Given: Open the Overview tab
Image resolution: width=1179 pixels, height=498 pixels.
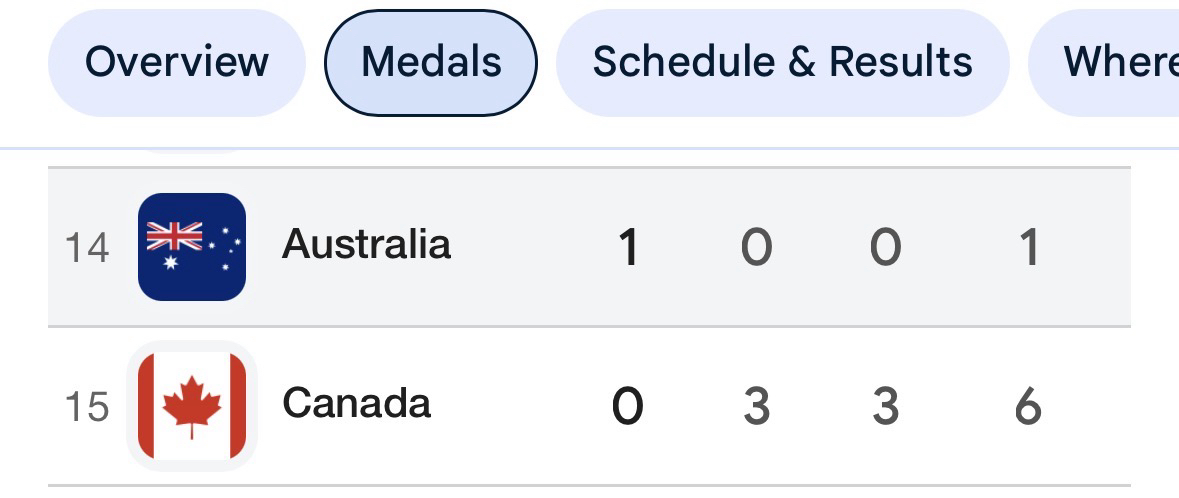Looking at the screenshot, I should 177,62.
